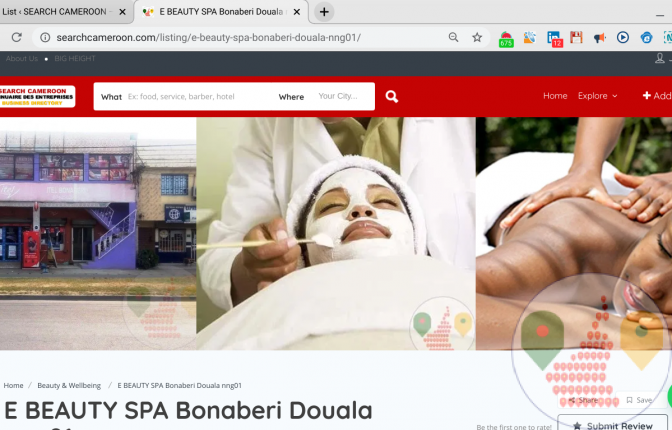Close the List SEARCH CAMEROON tab
Screen dimensions: 672x430
(122, 12)
